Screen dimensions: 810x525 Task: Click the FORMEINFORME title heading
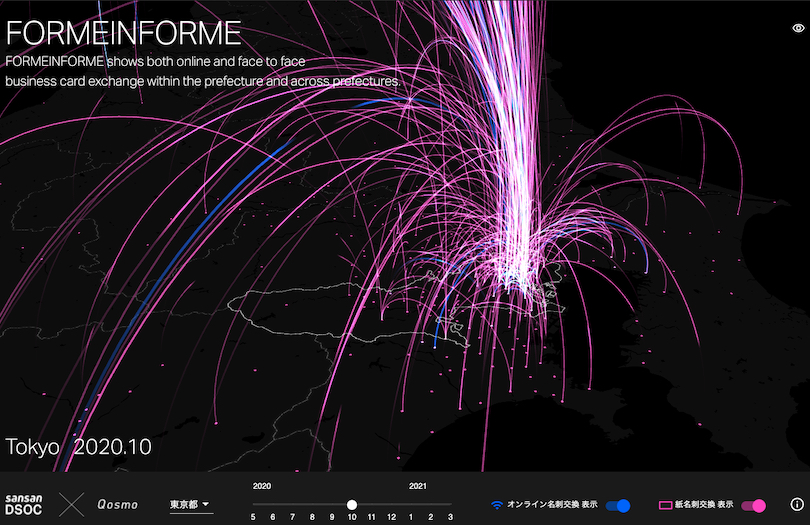(x=123, y=33)
